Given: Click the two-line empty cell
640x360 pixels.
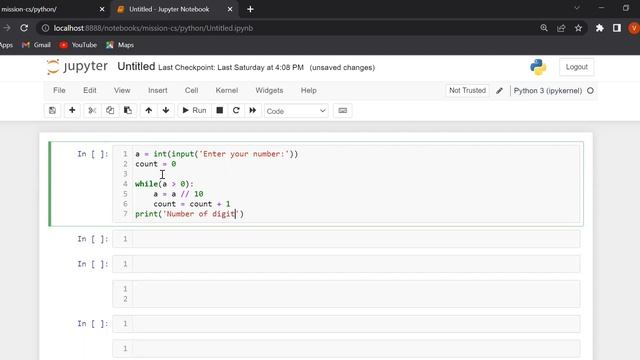Looking at the screenshot, I should 346,294.
